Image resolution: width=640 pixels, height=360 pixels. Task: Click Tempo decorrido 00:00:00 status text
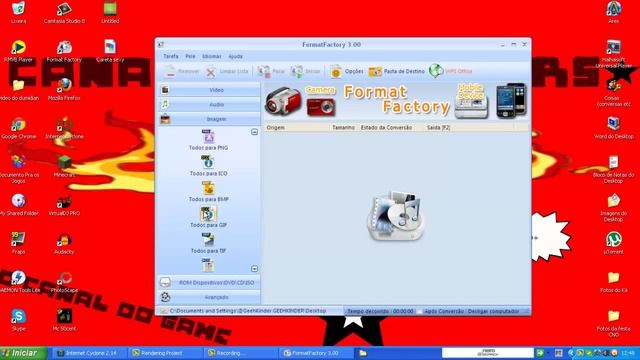[x=380, y=311]
